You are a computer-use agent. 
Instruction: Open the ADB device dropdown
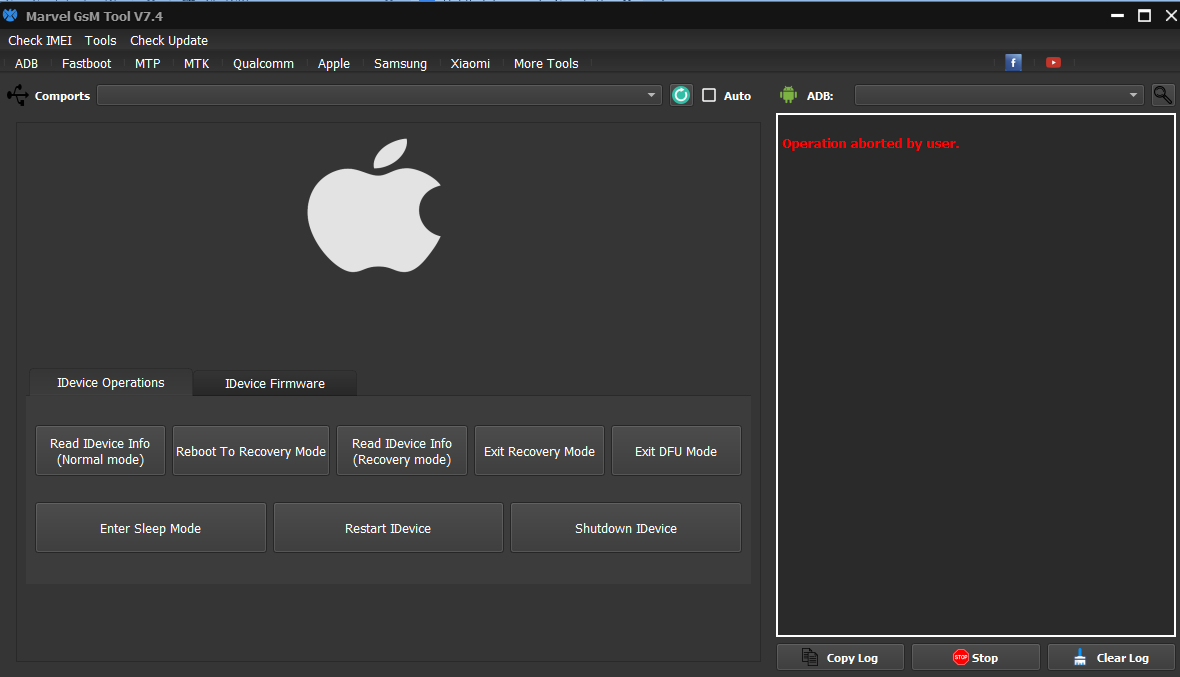coord(1133,95)
